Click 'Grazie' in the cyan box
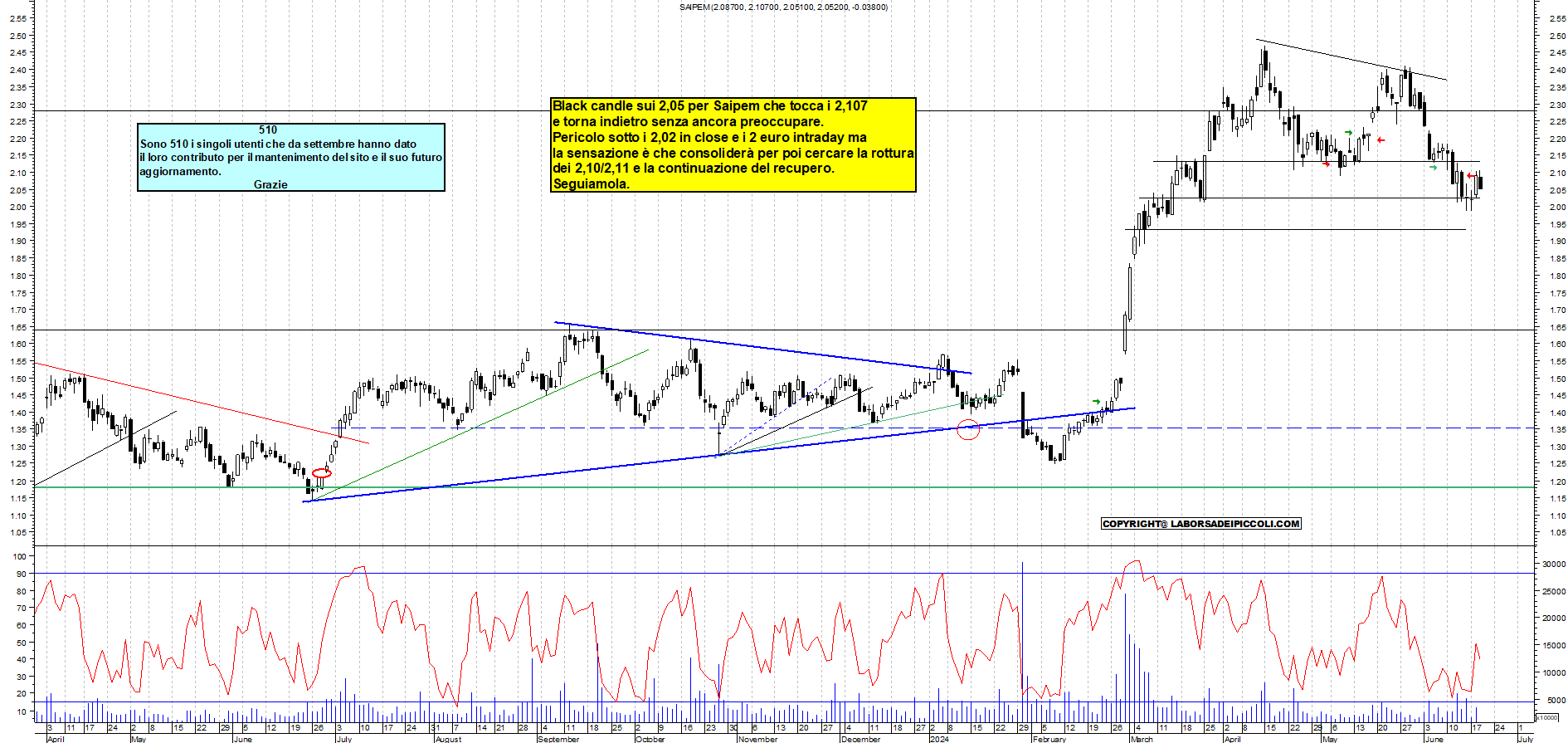1568x743 pixels. coord(270,184)
